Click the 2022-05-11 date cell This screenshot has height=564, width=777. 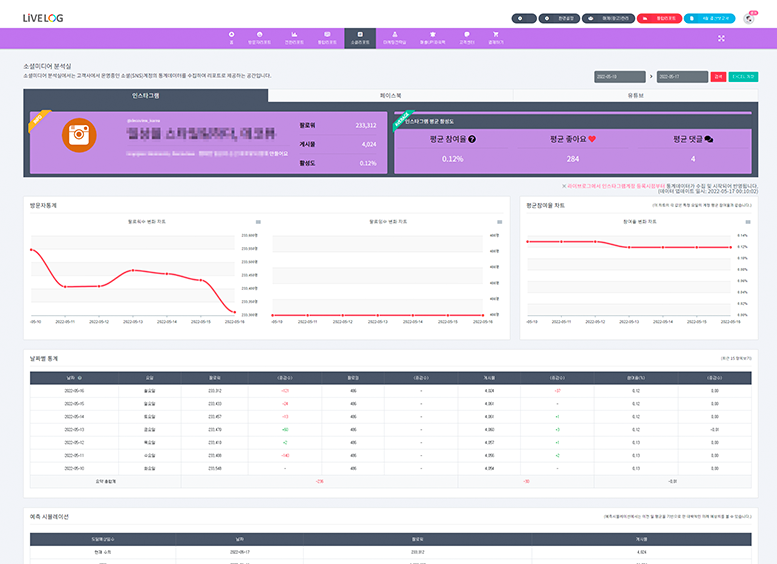point(74,455)
